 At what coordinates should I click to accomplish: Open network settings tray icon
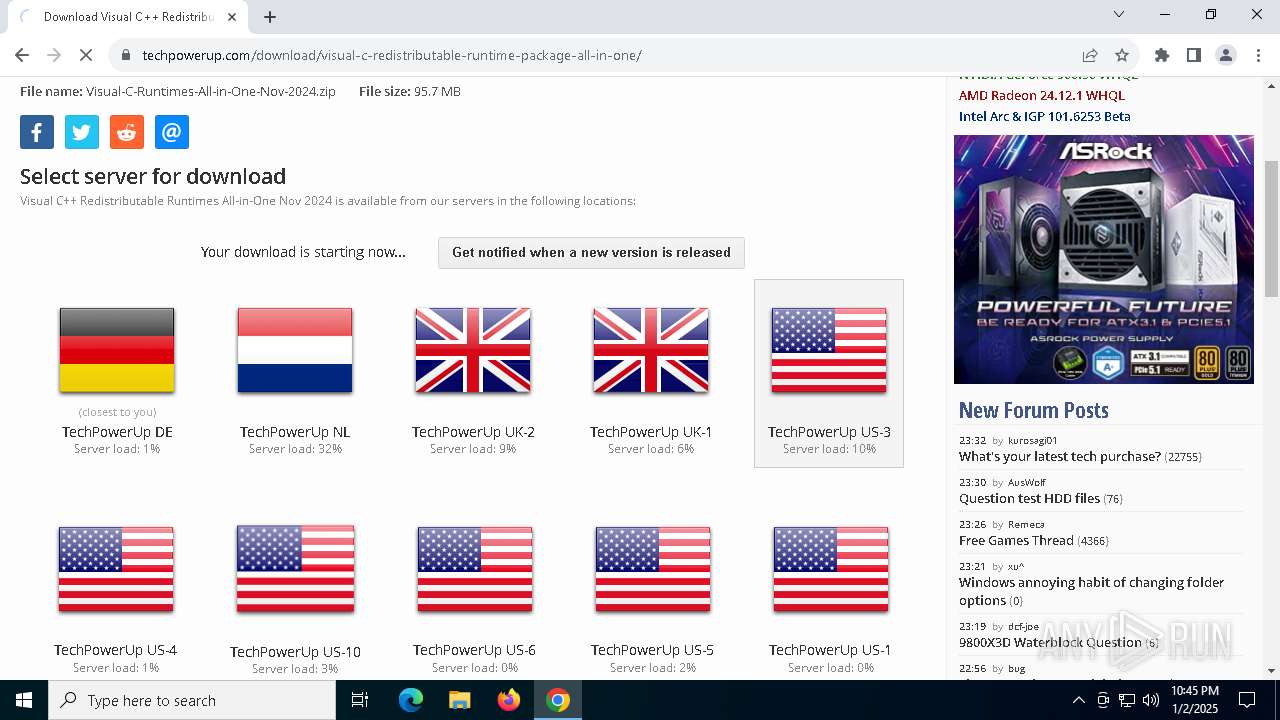[x=1127, y=700]
